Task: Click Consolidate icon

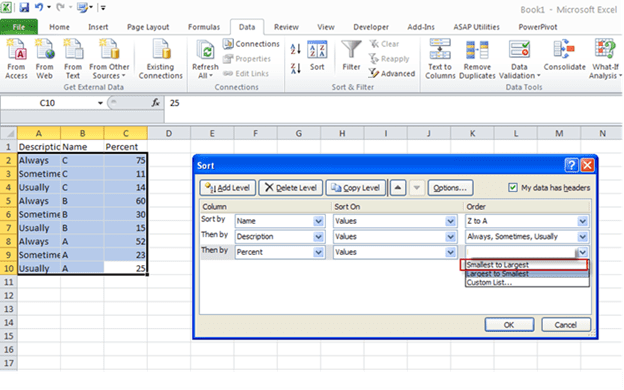Action: point(564,56)
